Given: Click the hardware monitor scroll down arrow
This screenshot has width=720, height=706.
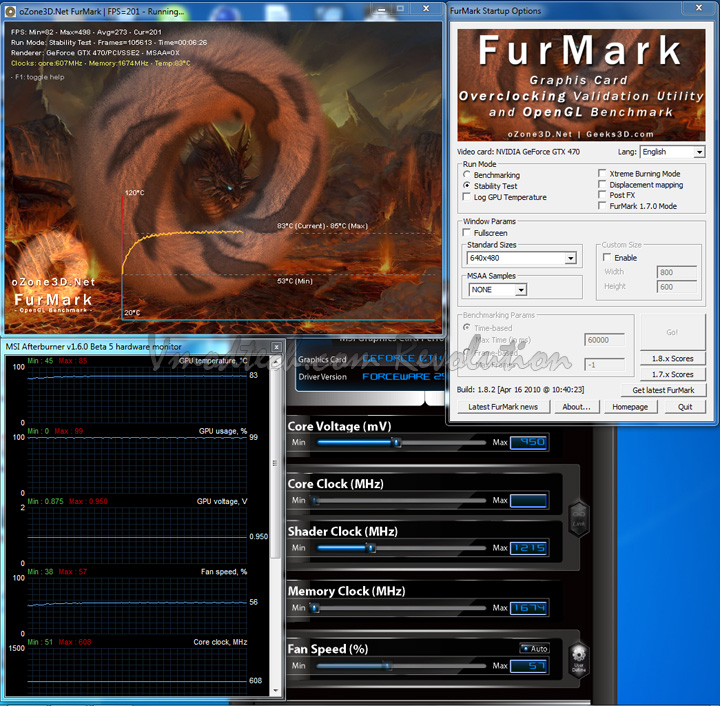Looking at the screenshot, I should (x=276, y=690).
